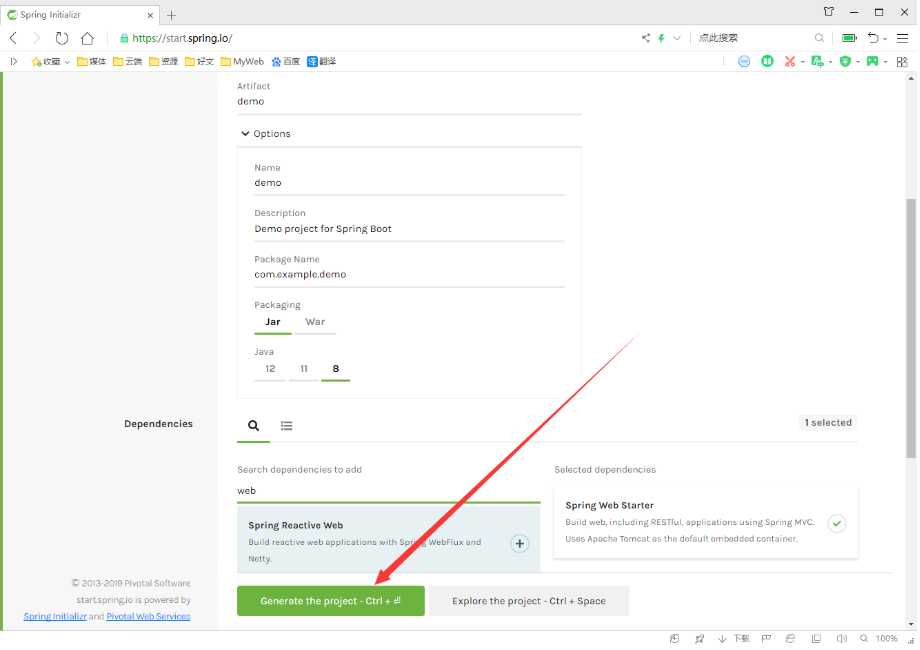920x650 pixels.
Task: Add Spring Reactive Web with plus icon
Action: (x=519, y=544)
